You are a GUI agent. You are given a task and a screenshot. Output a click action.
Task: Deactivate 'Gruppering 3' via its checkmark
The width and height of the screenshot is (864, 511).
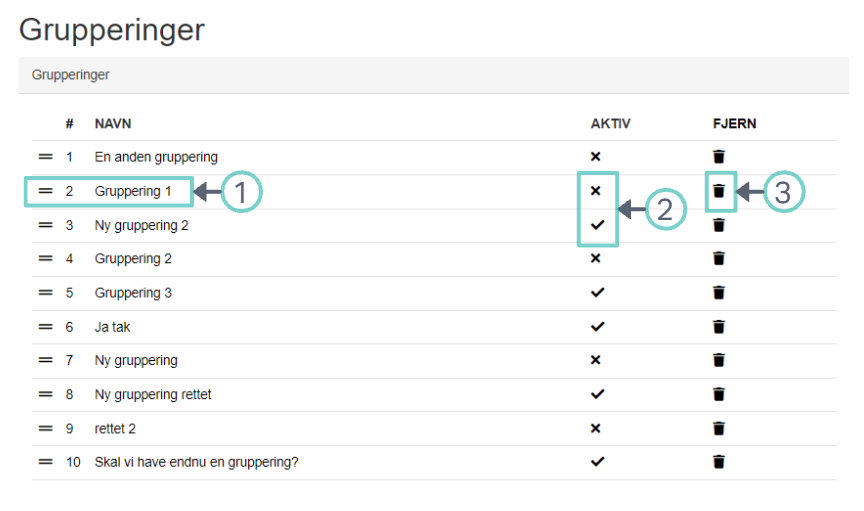click(x=597, y=293)
